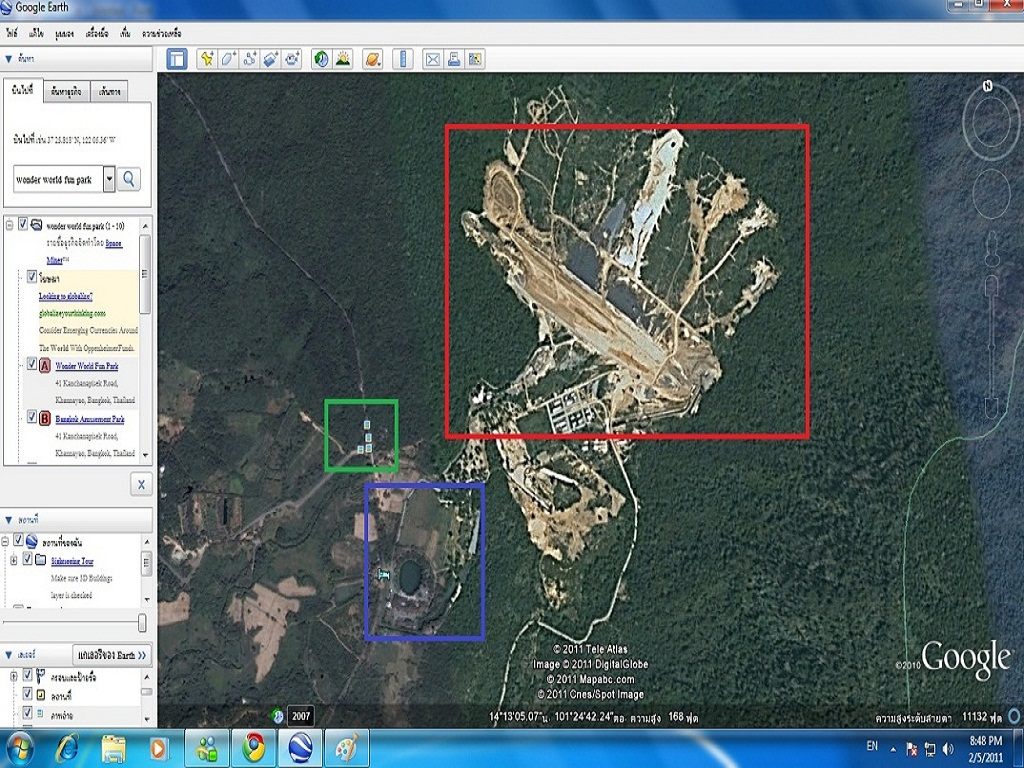
Task: Open the File (ไฟล์) menu
Action: pyautogui.click(x=12, y=33)
